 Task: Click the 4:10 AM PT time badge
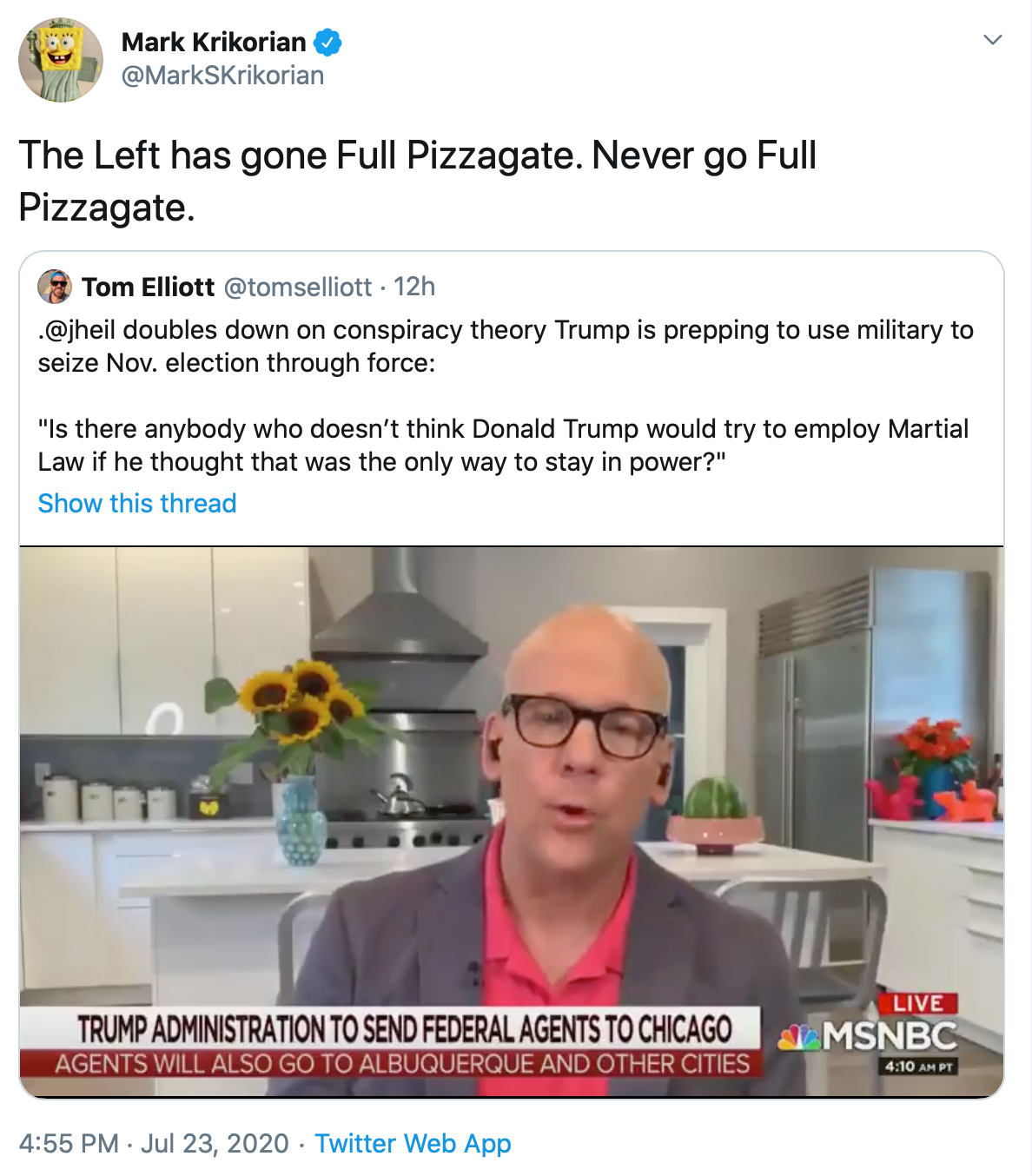pyautogui.click(x=918, y=1066)
